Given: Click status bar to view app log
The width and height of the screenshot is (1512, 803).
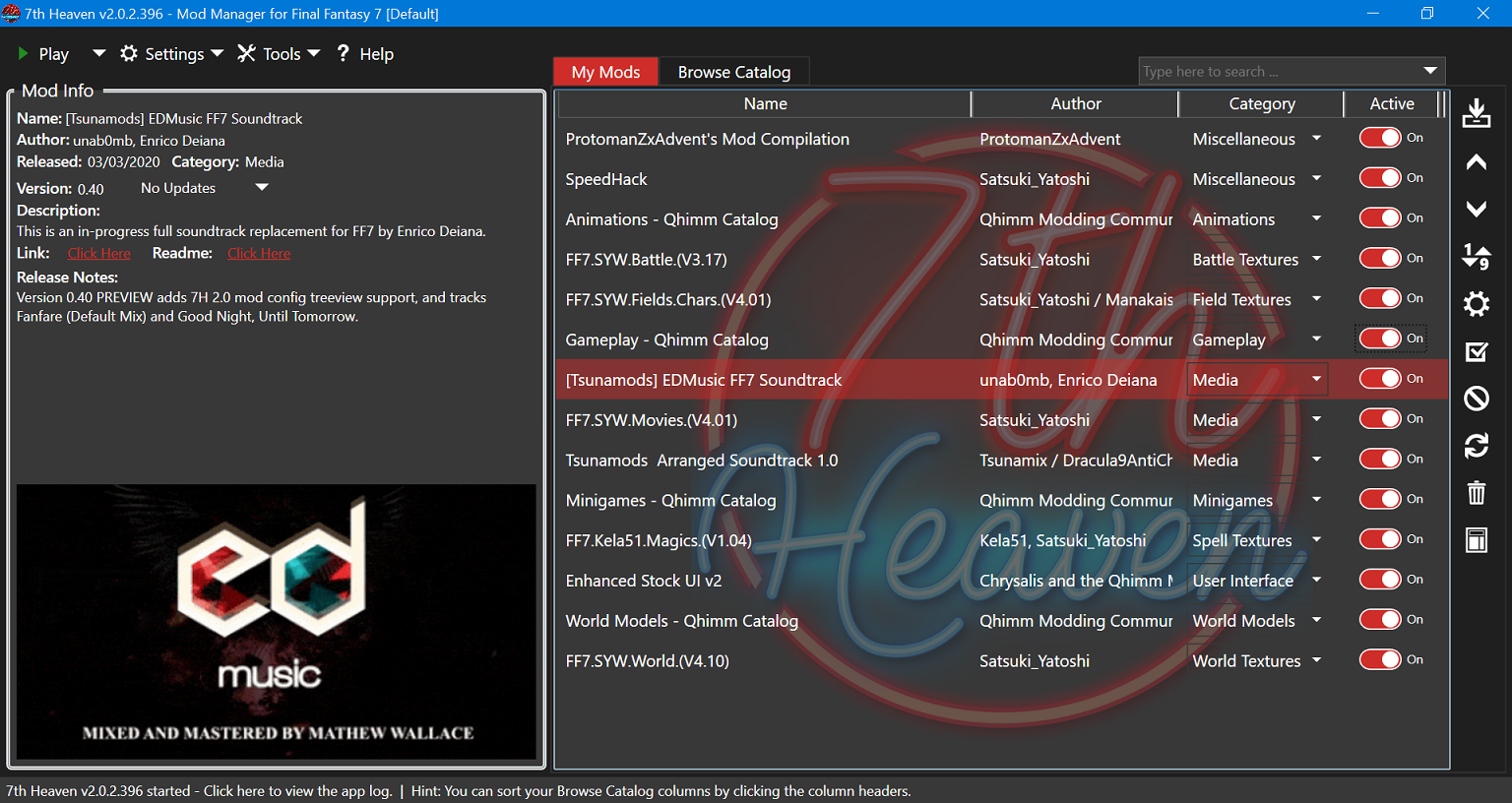Looking at the screenshot, I should pyautogui.click(x=199, y=790).
